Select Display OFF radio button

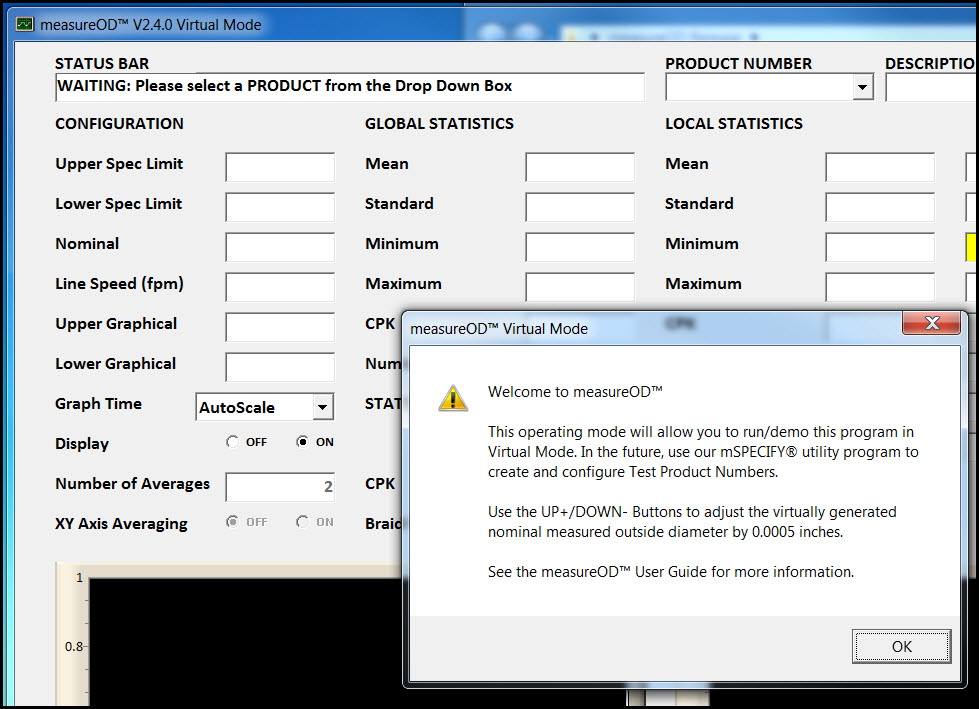[232, 442]
